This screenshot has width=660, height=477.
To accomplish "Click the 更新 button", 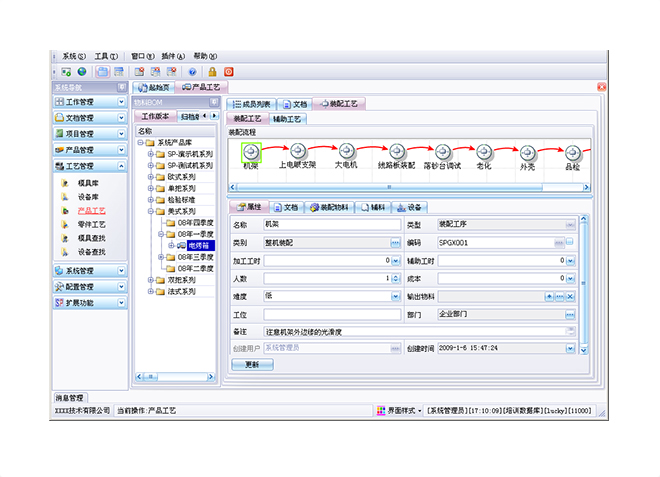I will pos(252,365).
